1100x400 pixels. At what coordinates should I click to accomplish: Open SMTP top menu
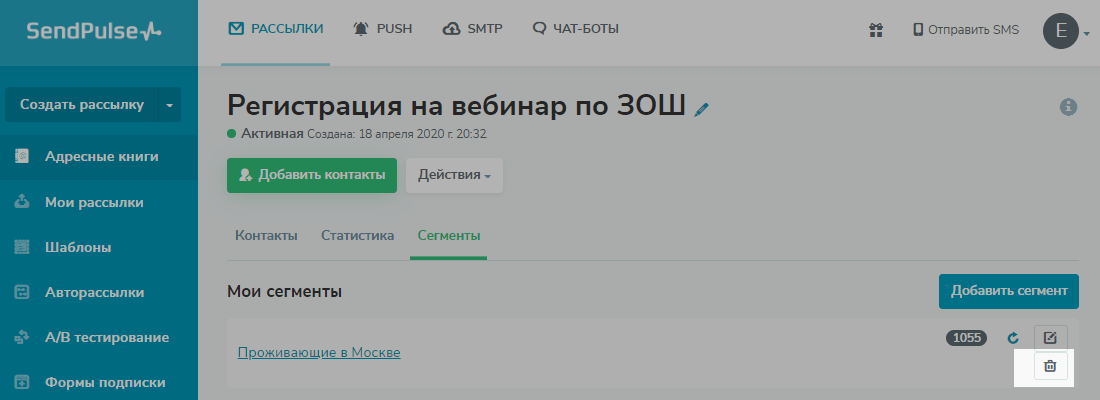(472, 29)
